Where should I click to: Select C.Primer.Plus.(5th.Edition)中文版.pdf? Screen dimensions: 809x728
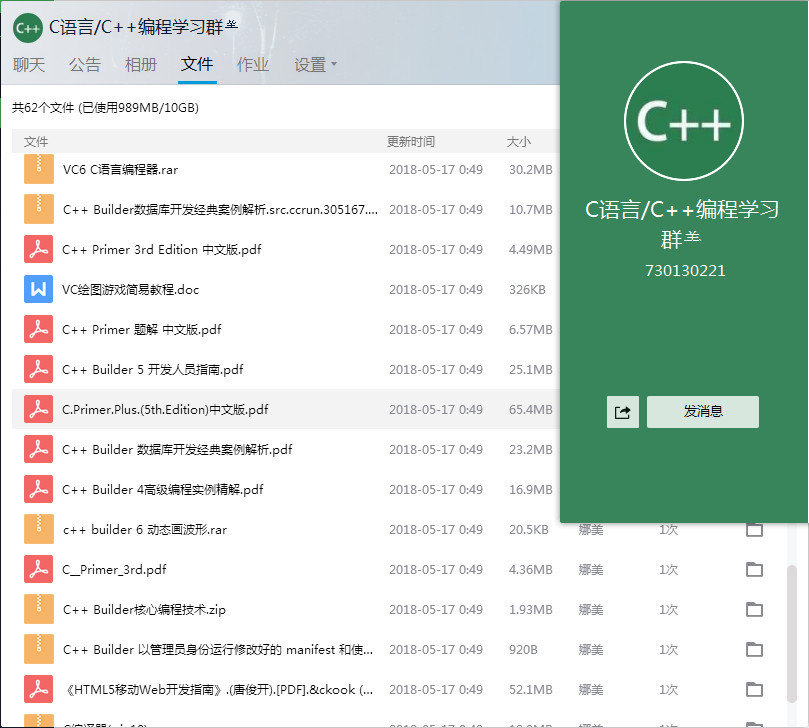pos(165,410)
